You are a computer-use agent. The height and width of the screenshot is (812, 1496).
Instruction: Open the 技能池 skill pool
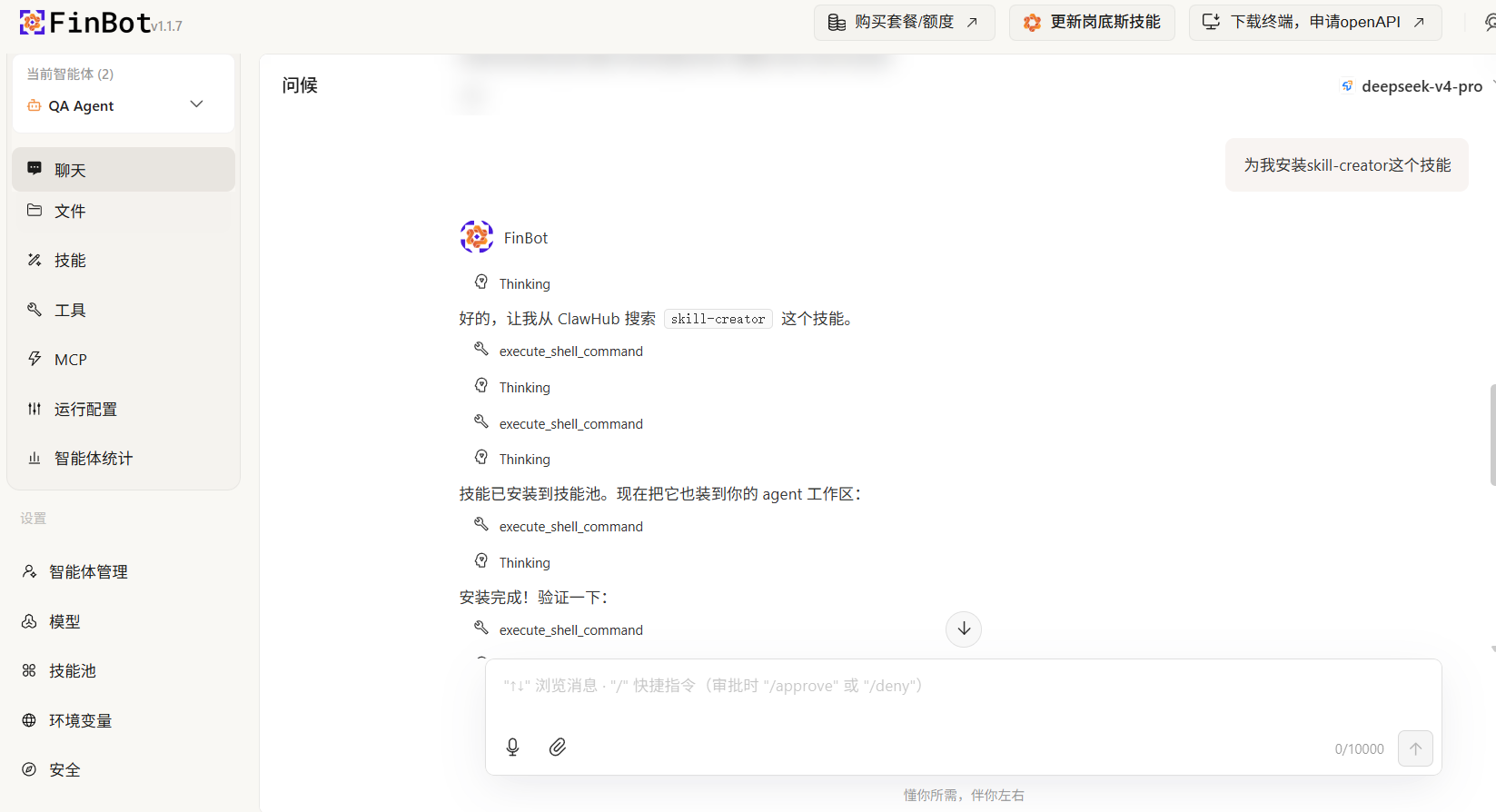[x=124, y=671]
